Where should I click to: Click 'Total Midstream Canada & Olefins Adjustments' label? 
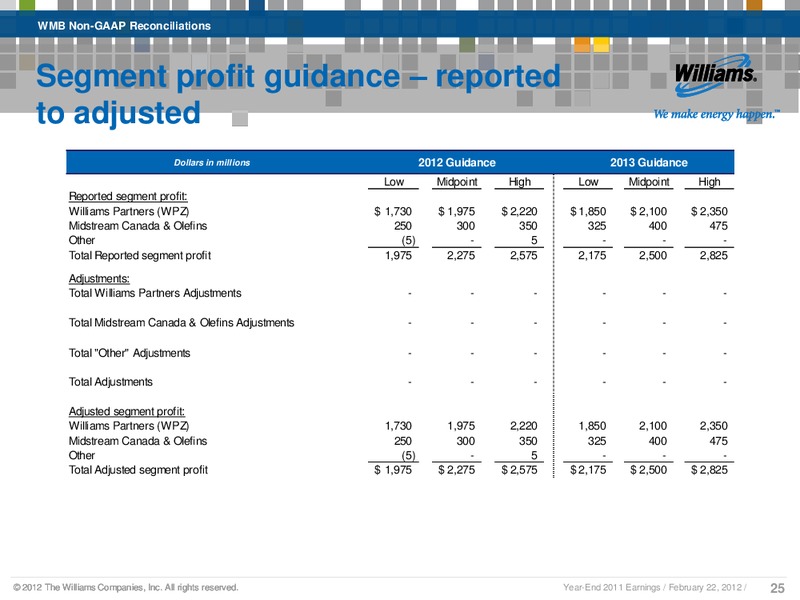click(x=181, y=323)
